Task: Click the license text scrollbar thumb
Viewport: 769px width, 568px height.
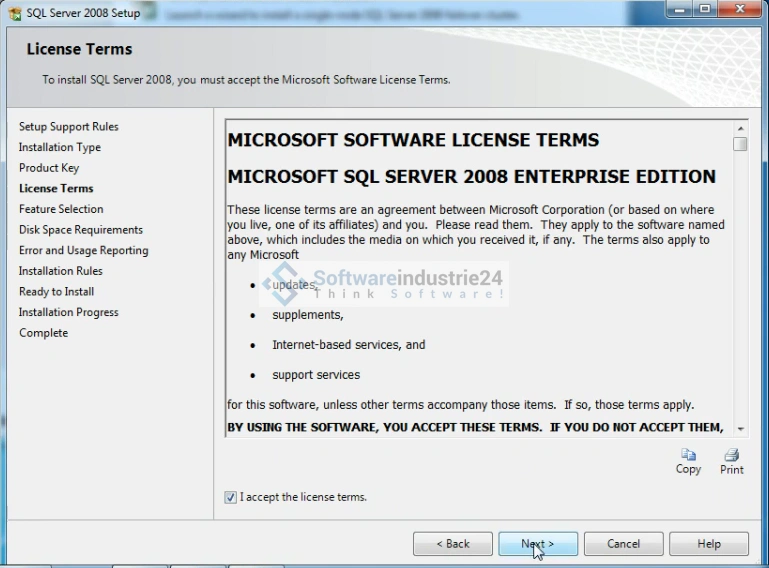Action: (740, 144)
